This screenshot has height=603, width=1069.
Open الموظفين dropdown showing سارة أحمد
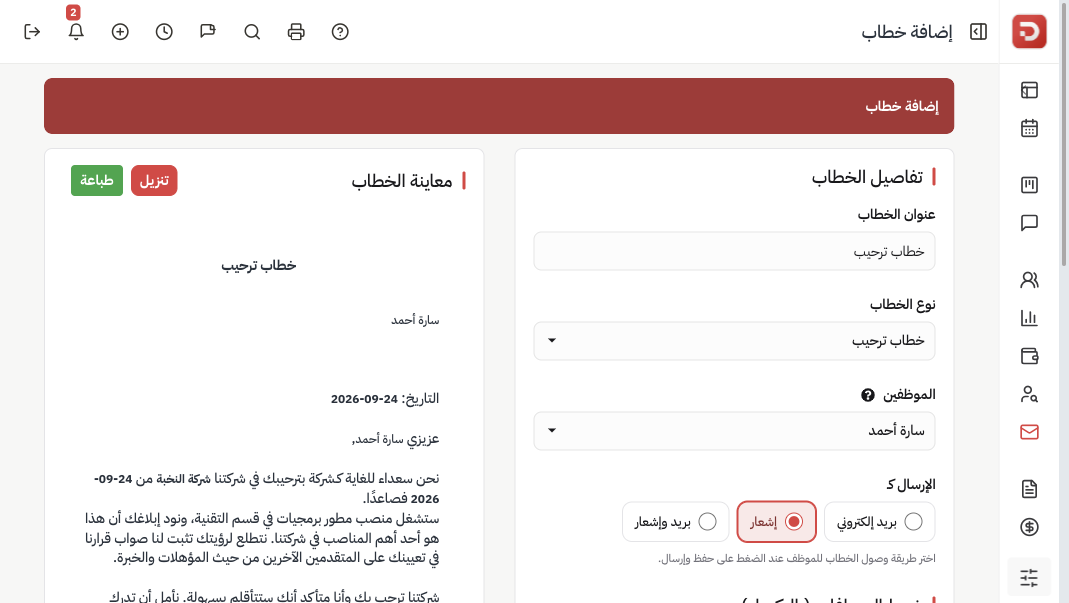point(734,431)
